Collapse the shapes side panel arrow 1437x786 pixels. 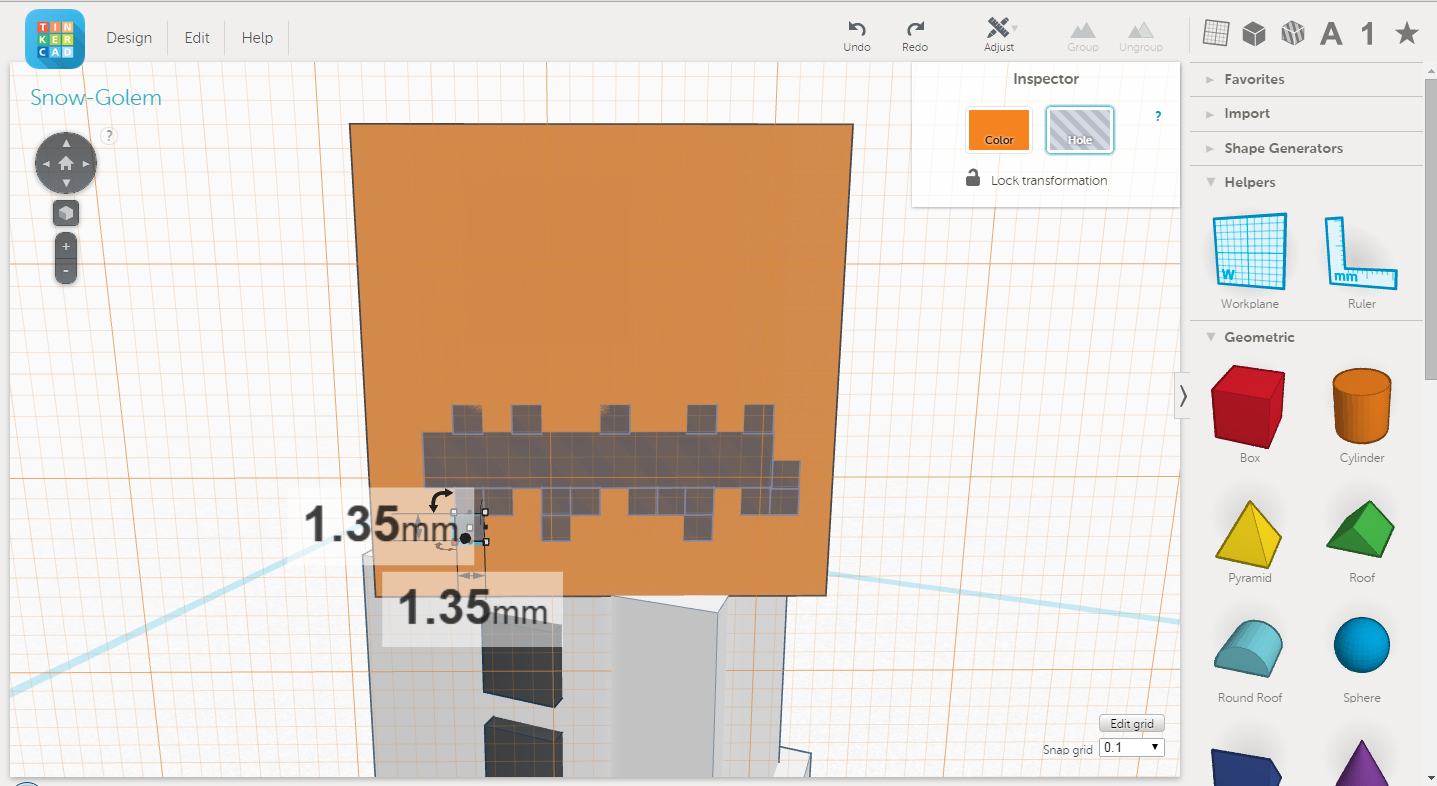[1183, 395]
